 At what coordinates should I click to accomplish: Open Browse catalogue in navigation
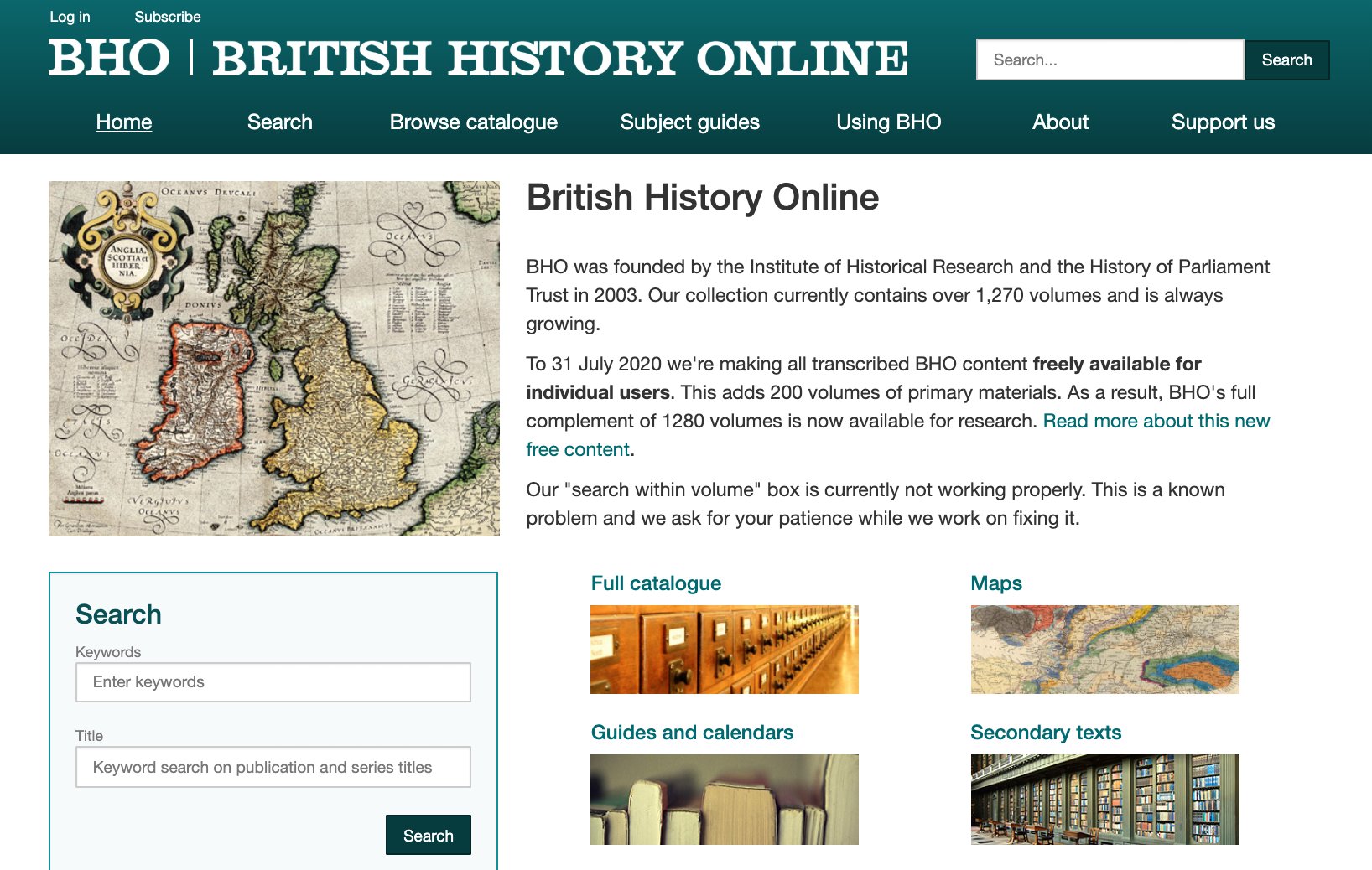[x=474, y=122]
